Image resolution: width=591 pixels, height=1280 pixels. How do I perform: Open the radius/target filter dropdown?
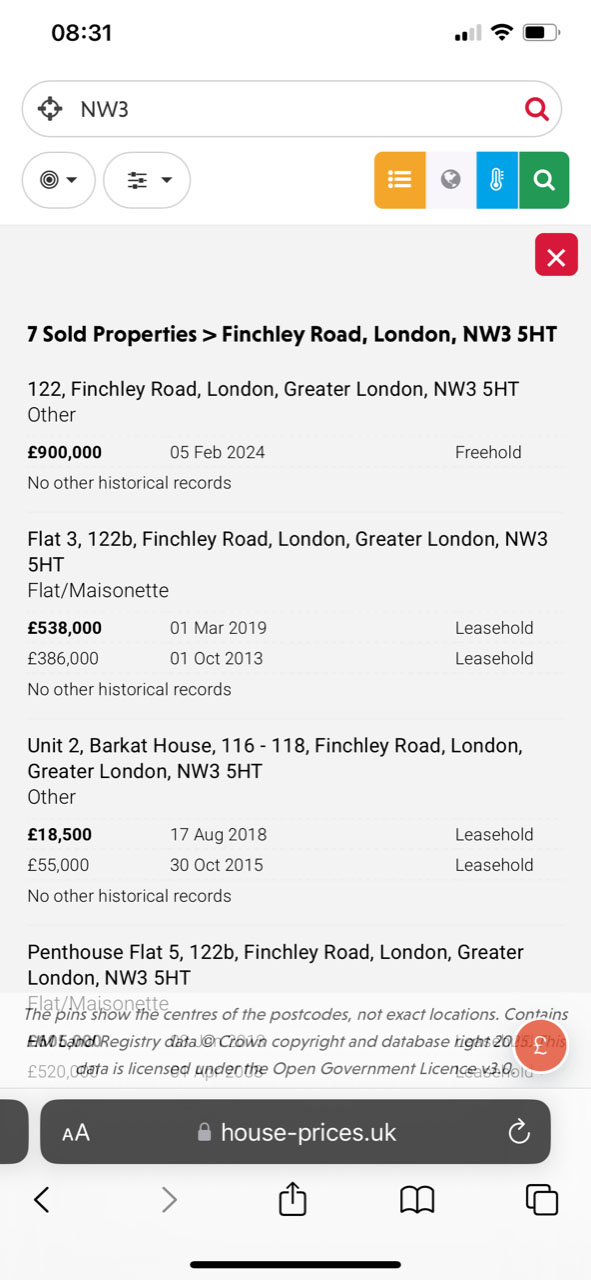(x=58, y=180)
